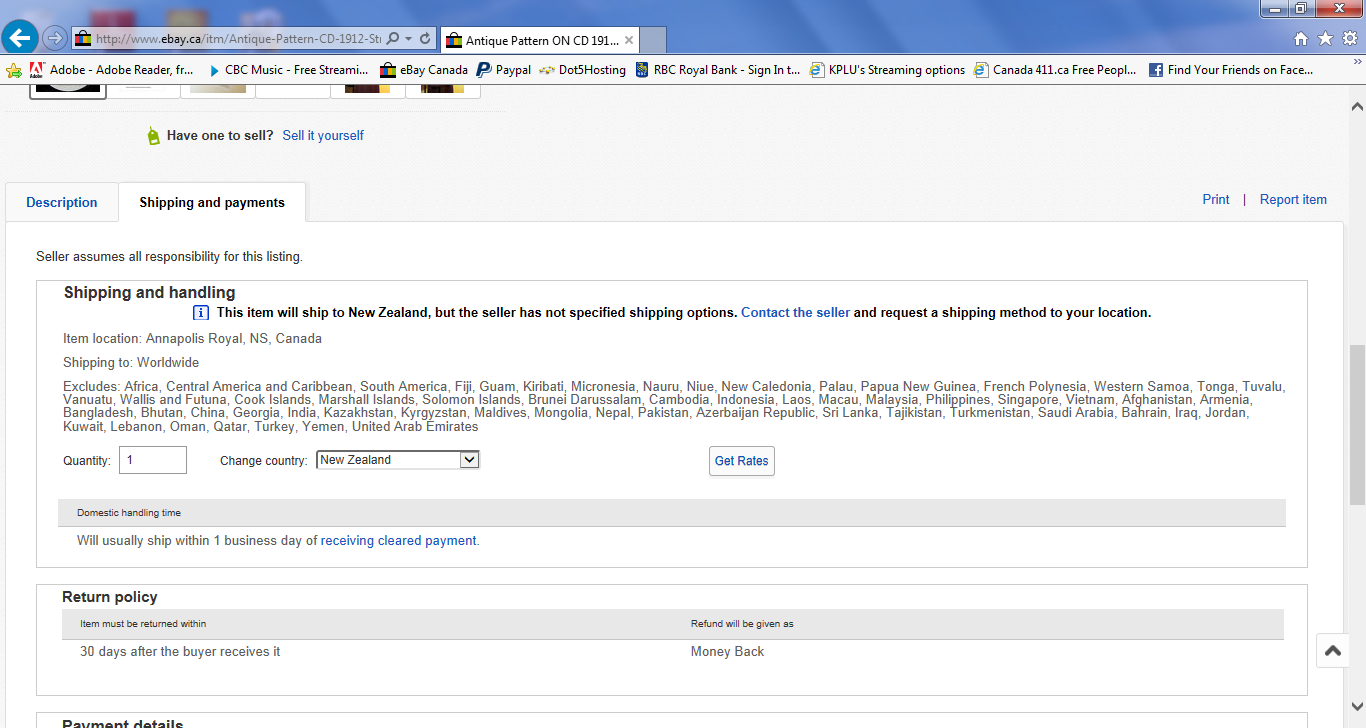
Task: Click the Return policy heading
Action: pos(110,596)
